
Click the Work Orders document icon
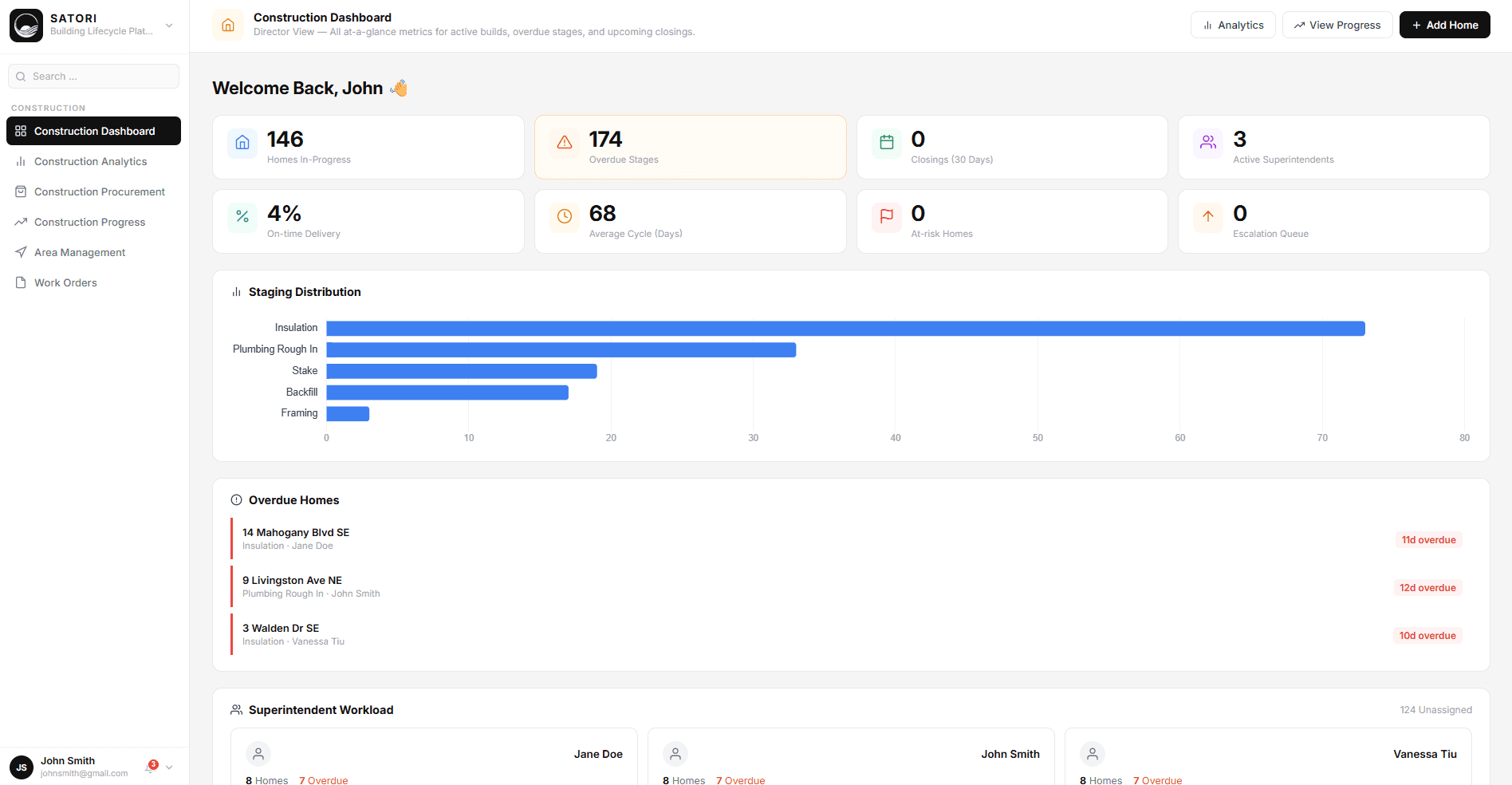21,282
